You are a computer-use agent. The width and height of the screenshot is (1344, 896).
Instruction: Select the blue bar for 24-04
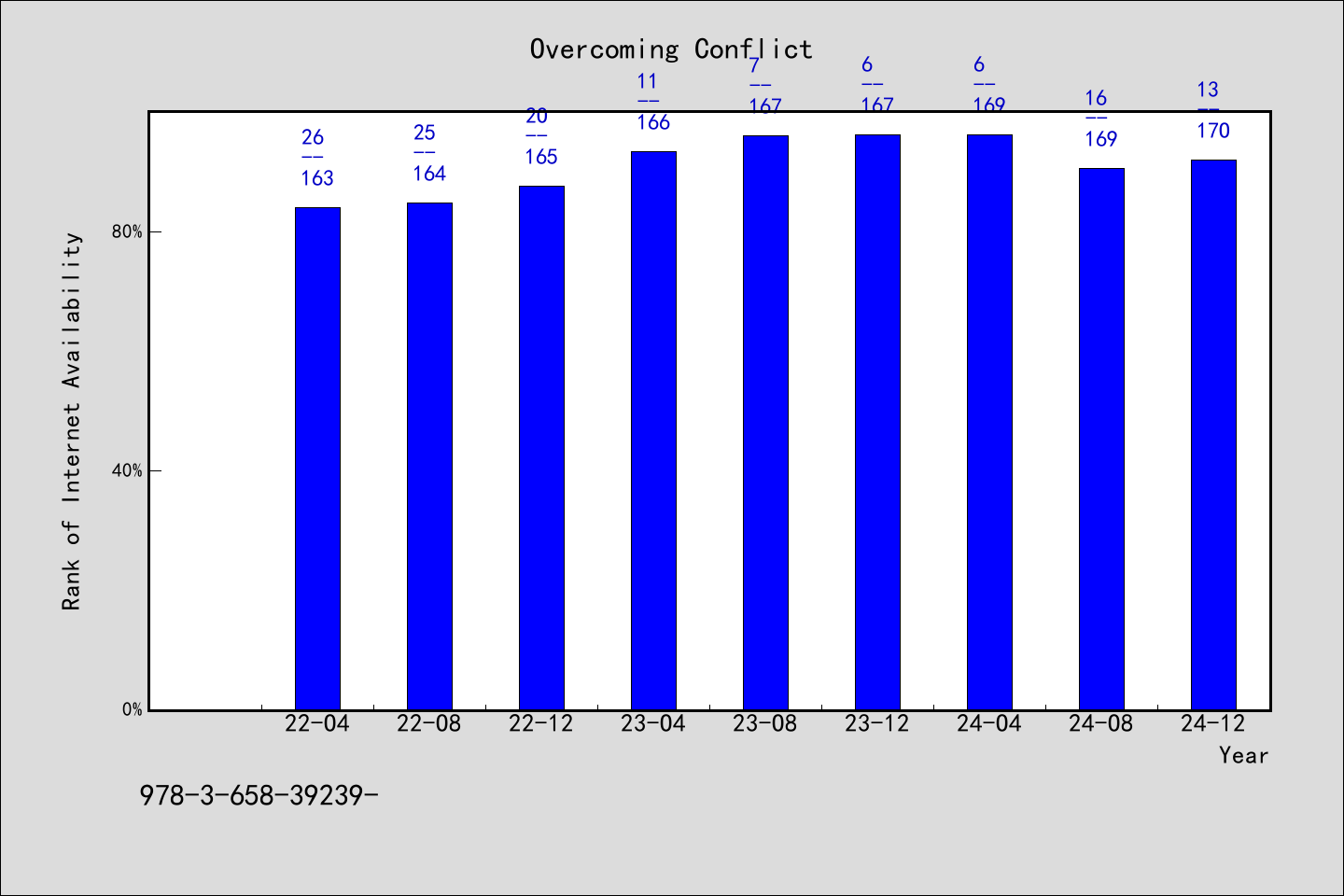pyautogui.click(x=989, y=422)
